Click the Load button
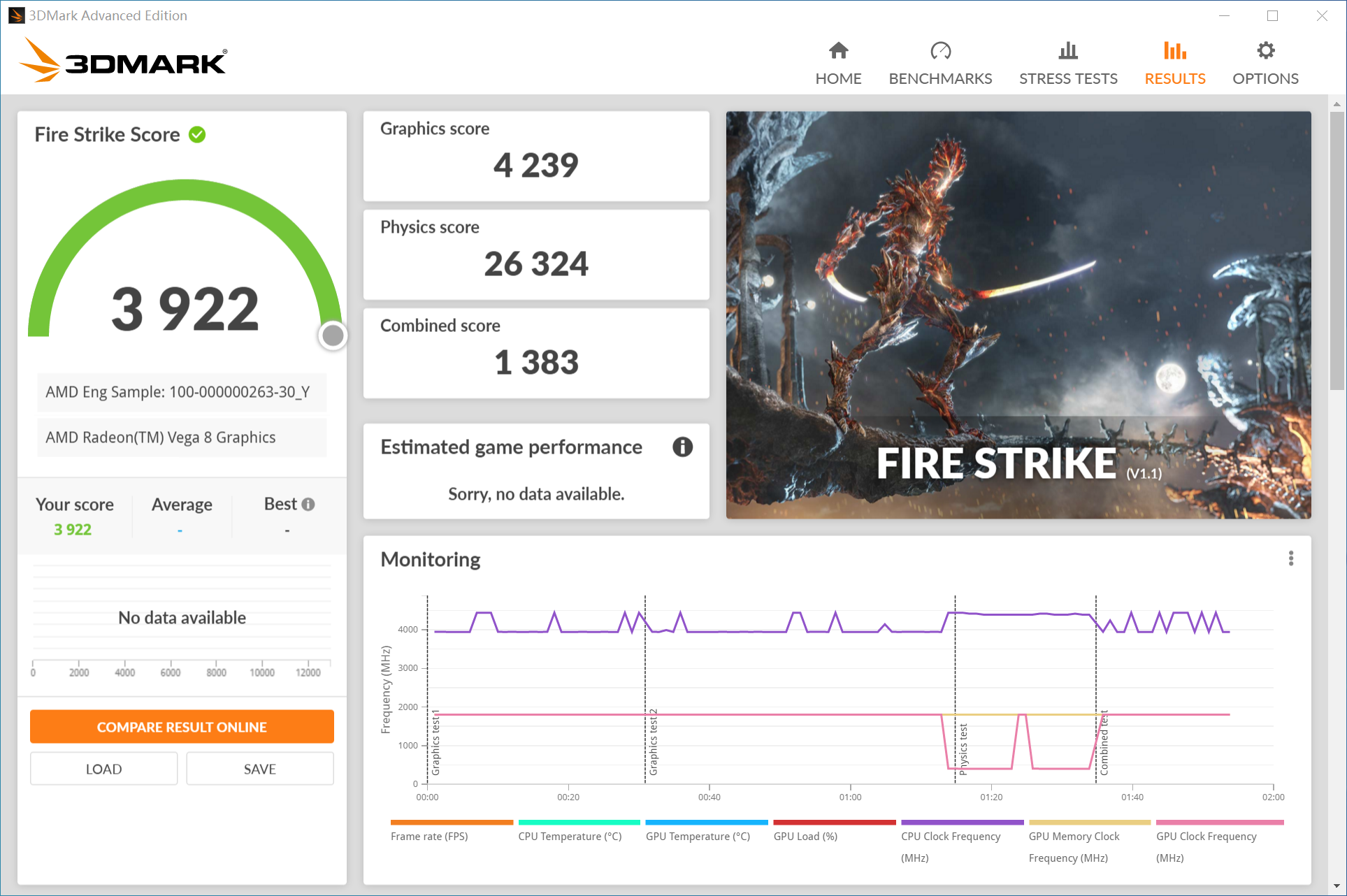The width and height of the screenshot is (1347, 896). pyautogui.click(x=103, y=769)
